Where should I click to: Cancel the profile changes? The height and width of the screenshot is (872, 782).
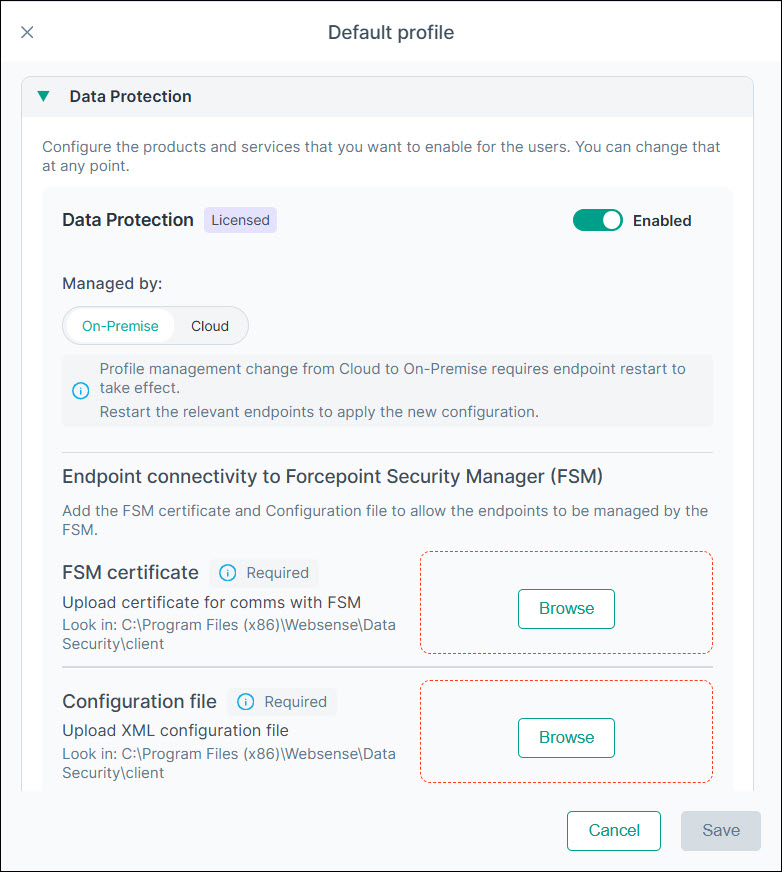pos(614,830)
